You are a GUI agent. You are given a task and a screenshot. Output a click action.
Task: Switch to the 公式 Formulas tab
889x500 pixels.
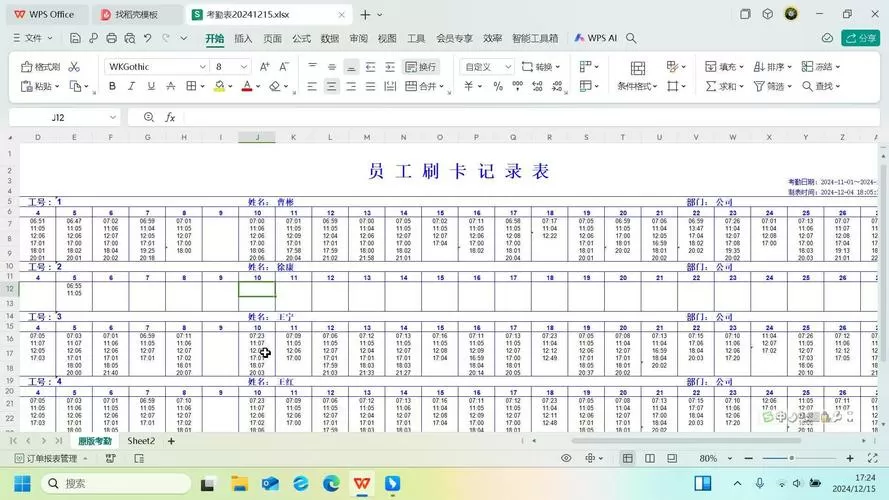pos(302,38)
